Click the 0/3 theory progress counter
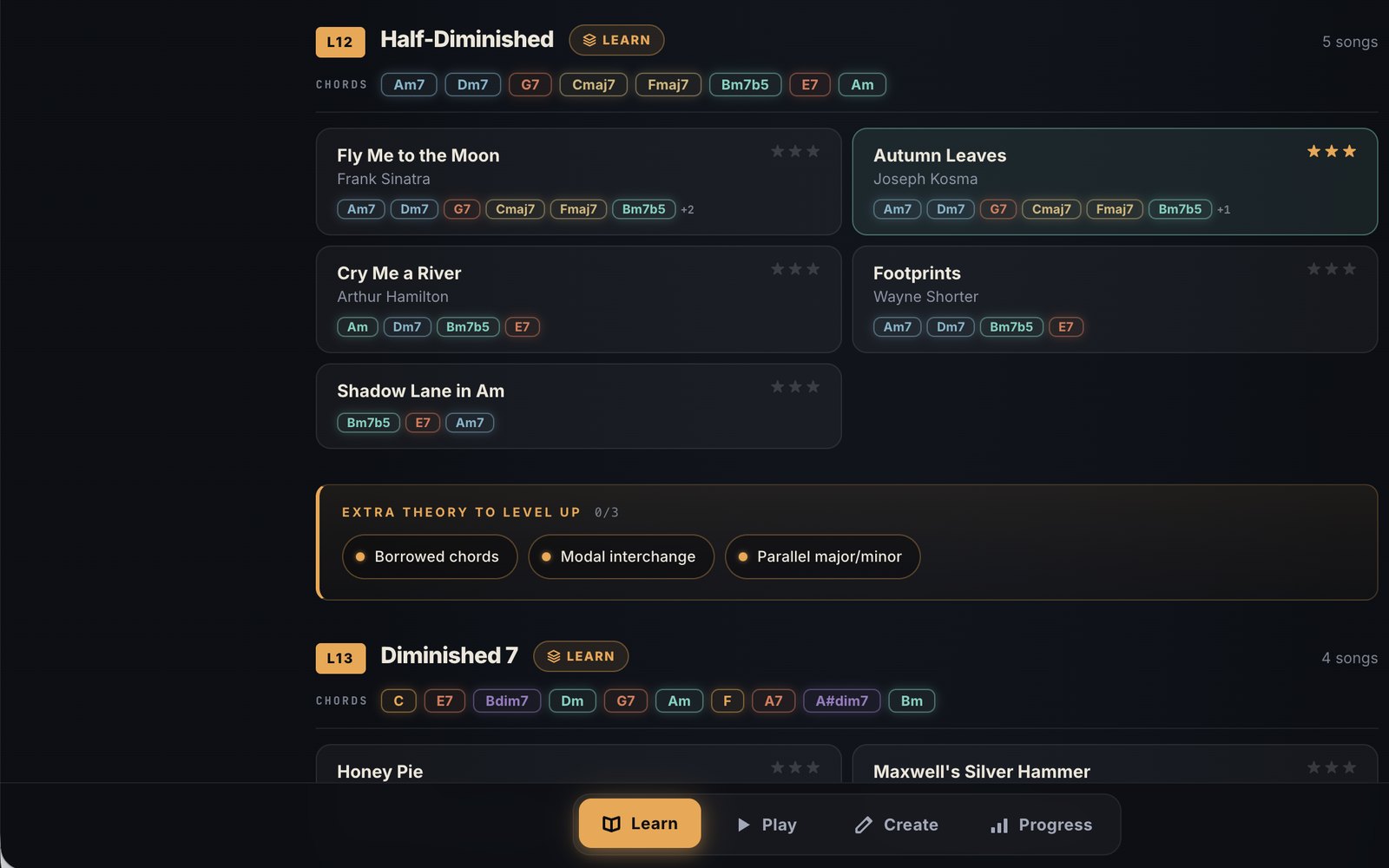 (607, 512)
